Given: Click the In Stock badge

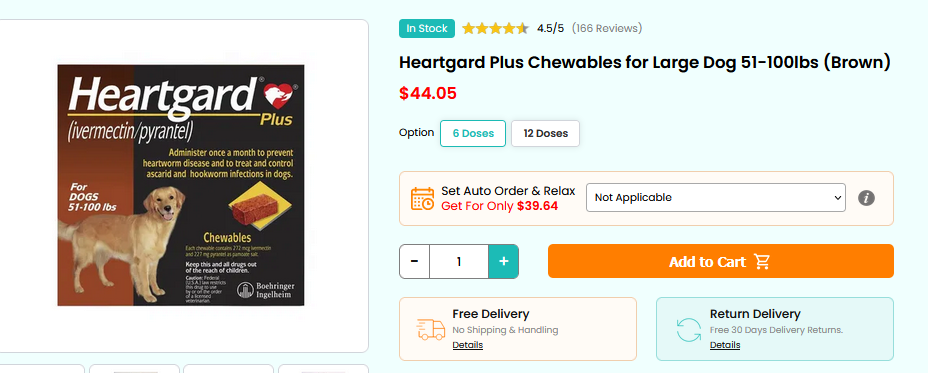Looking at the screenshot, I should [x=427, y=28].
